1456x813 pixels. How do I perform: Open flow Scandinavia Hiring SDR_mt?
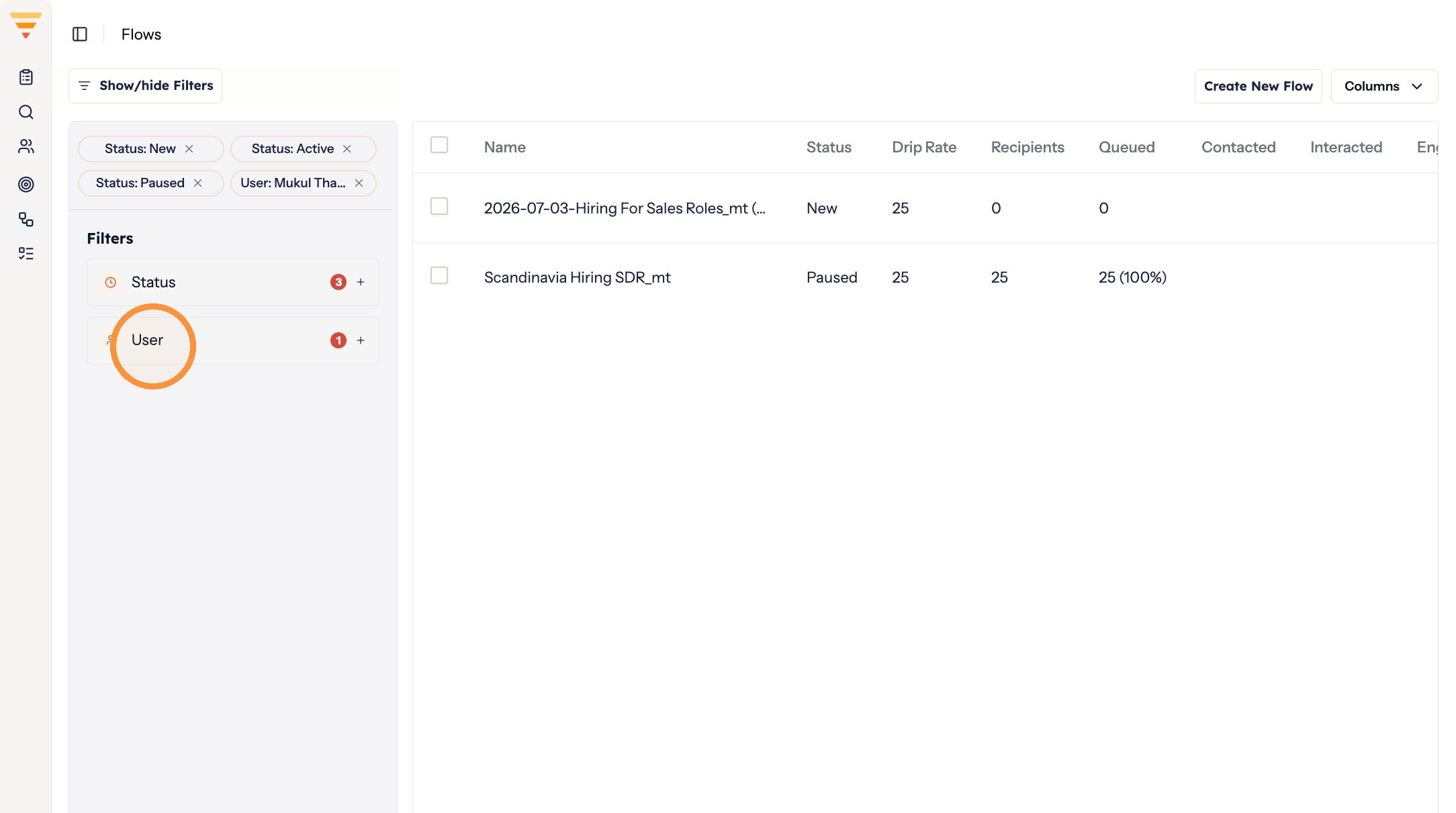point(578,277)
